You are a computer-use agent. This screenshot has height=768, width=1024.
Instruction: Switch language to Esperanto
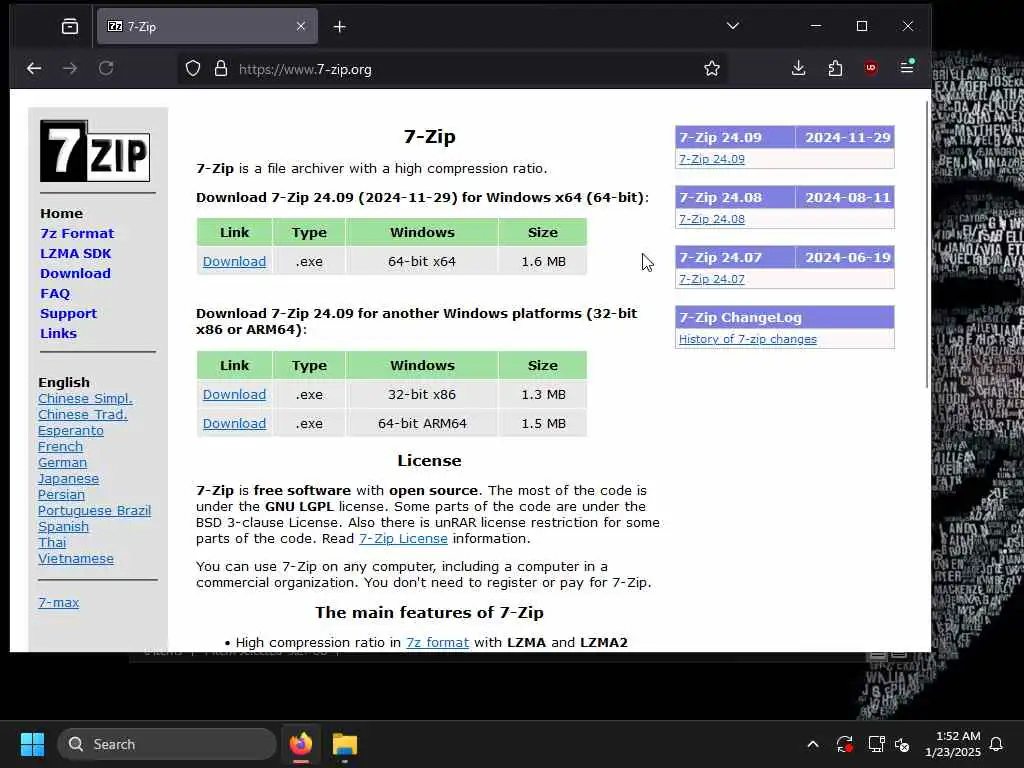(x=71, y=430)
